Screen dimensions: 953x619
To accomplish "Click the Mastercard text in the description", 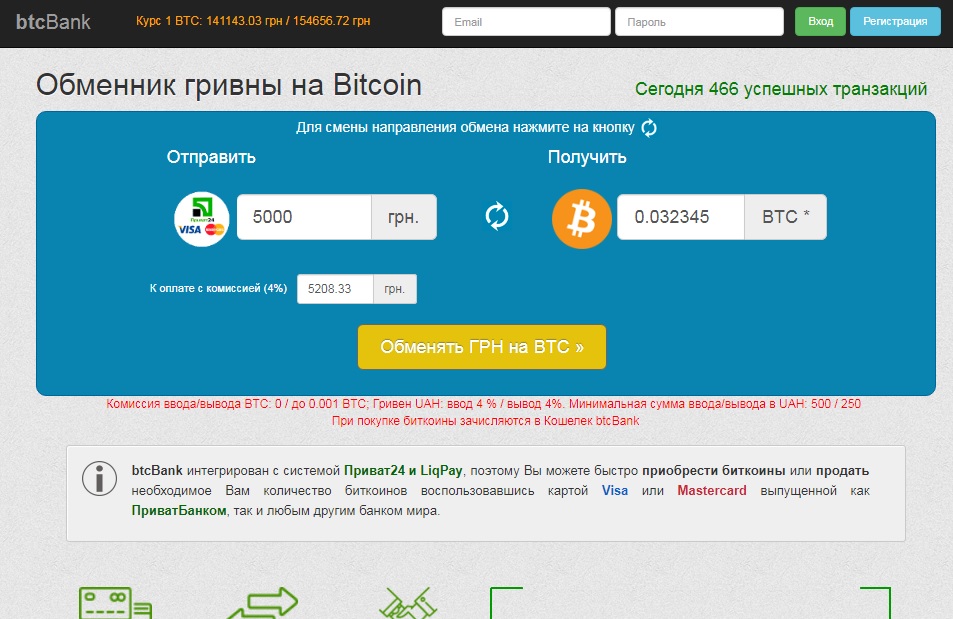I will pos(712,491).
